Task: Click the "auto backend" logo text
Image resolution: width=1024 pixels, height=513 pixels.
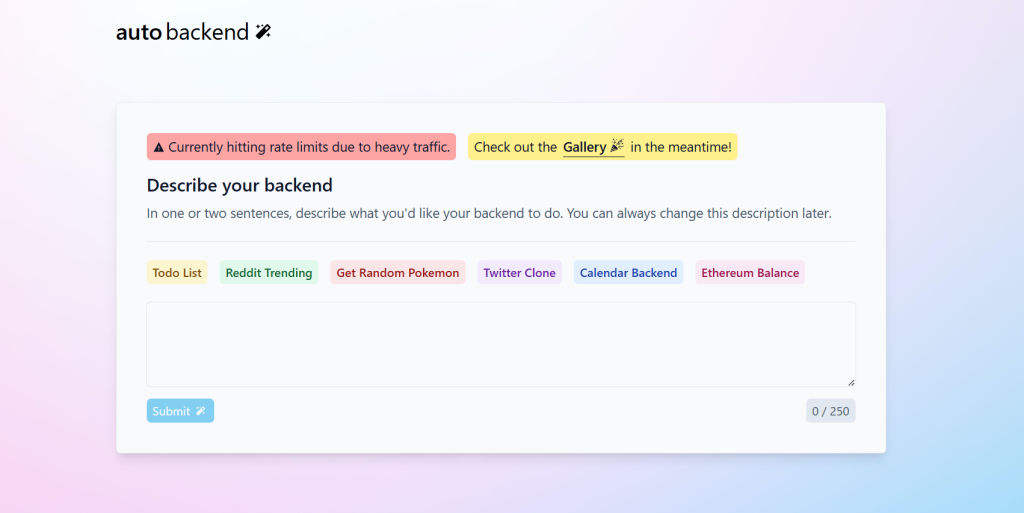Action: 182,32
